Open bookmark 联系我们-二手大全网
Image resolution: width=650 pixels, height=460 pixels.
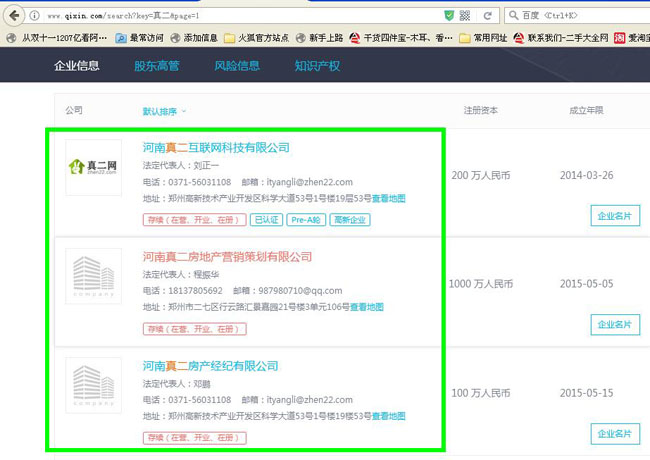coord(560,38)
